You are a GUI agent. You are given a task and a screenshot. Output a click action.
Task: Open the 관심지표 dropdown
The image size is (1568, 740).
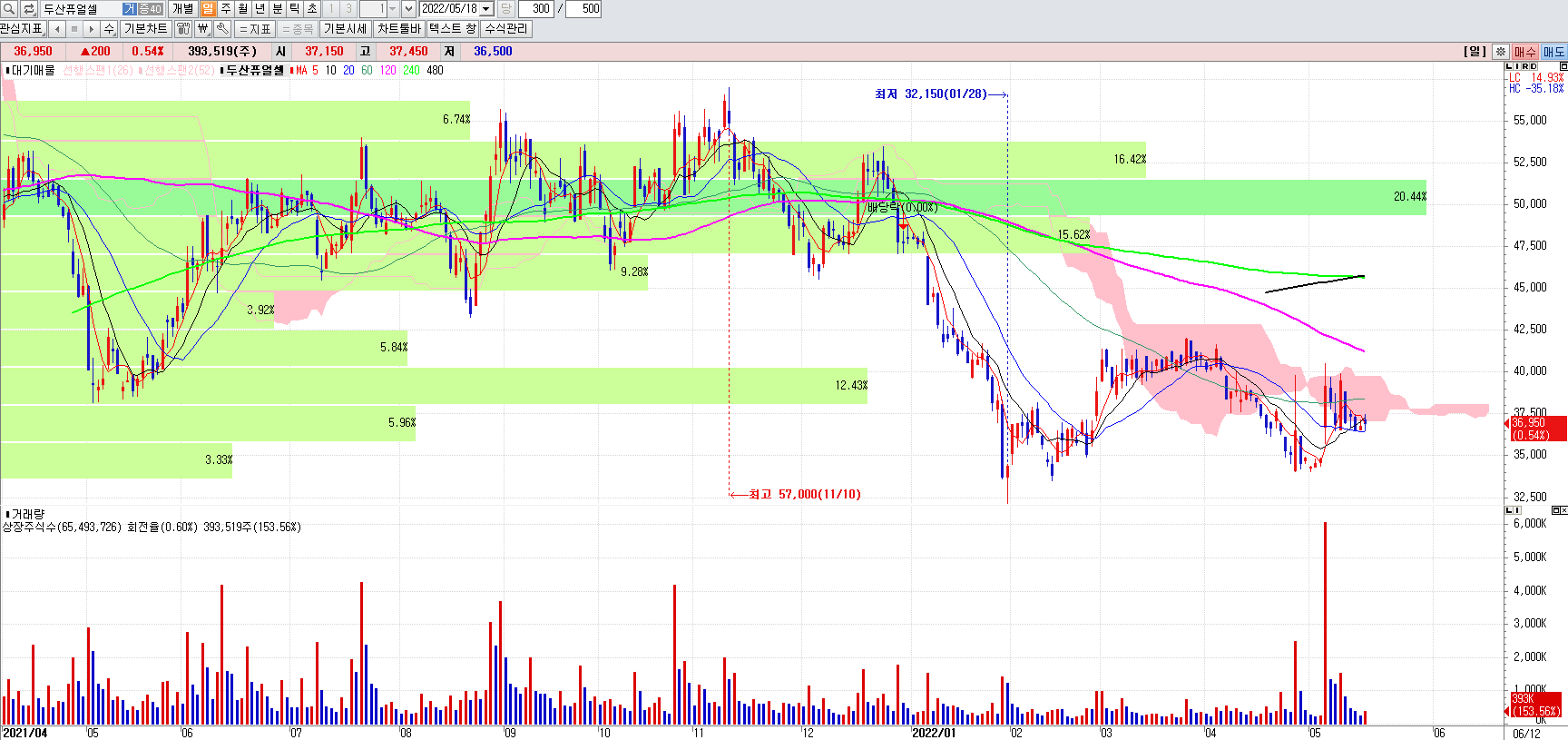23,29
